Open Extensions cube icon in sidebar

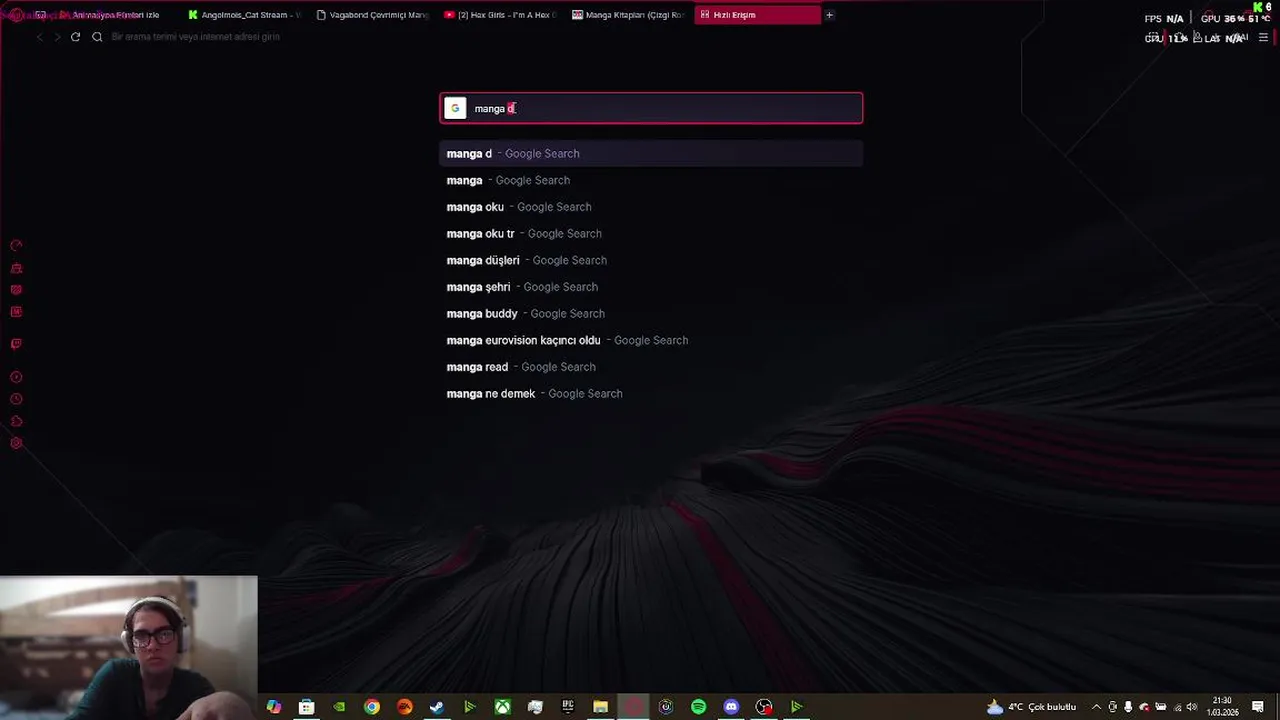[16, 421]
